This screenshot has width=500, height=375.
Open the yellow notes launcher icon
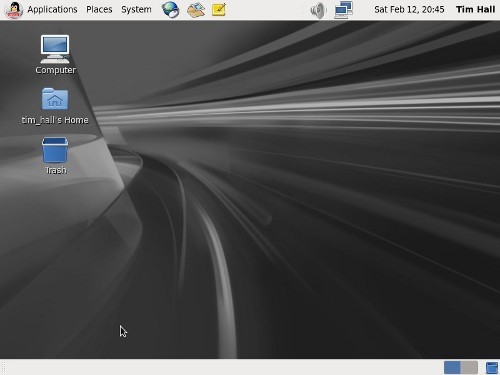(x=219, y=10)
